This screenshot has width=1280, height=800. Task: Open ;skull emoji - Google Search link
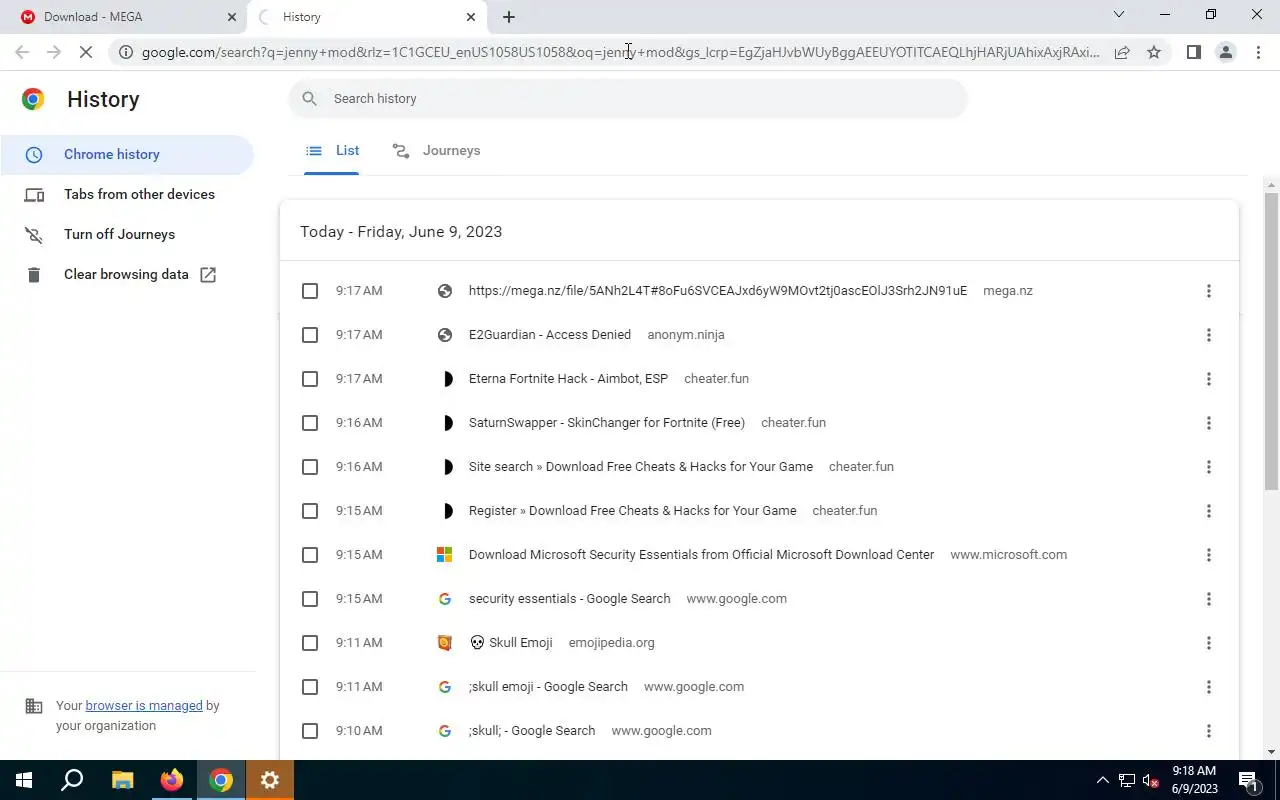click(x=548, y=687)
